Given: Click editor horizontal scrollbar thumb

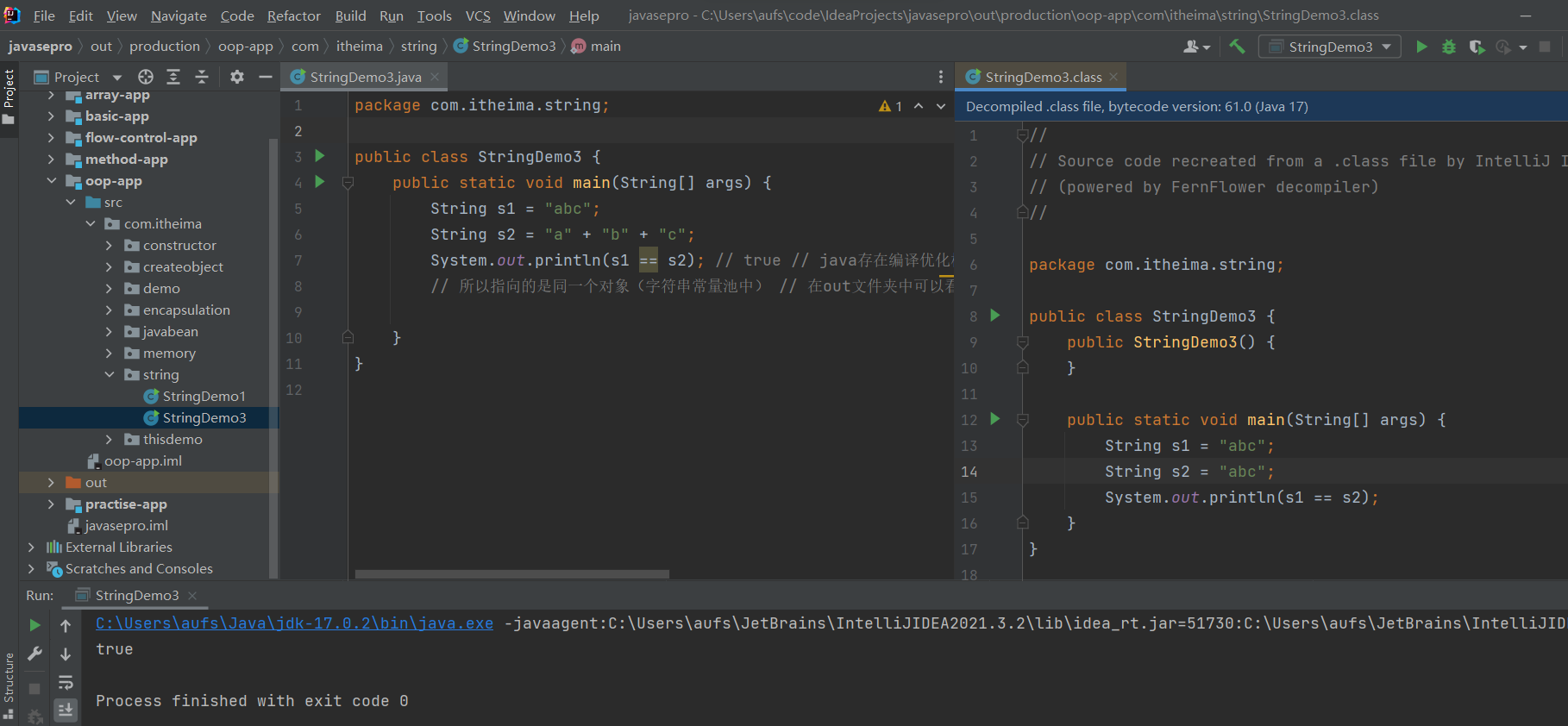Looking at the screenshot, I should click(512, 573).
